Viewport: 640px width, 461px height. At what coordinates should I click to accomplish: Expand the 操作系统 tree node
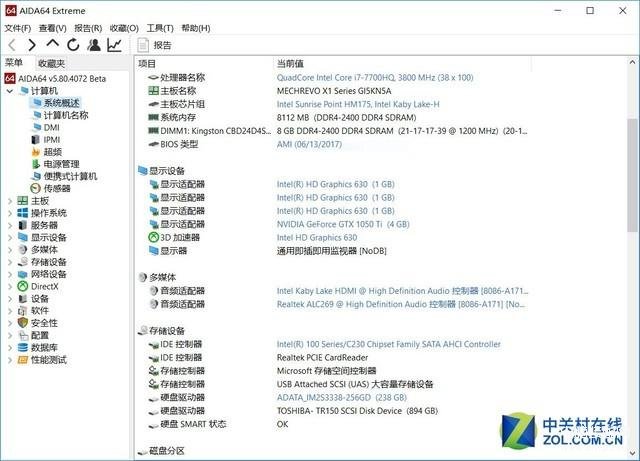(x=10, y=213)
